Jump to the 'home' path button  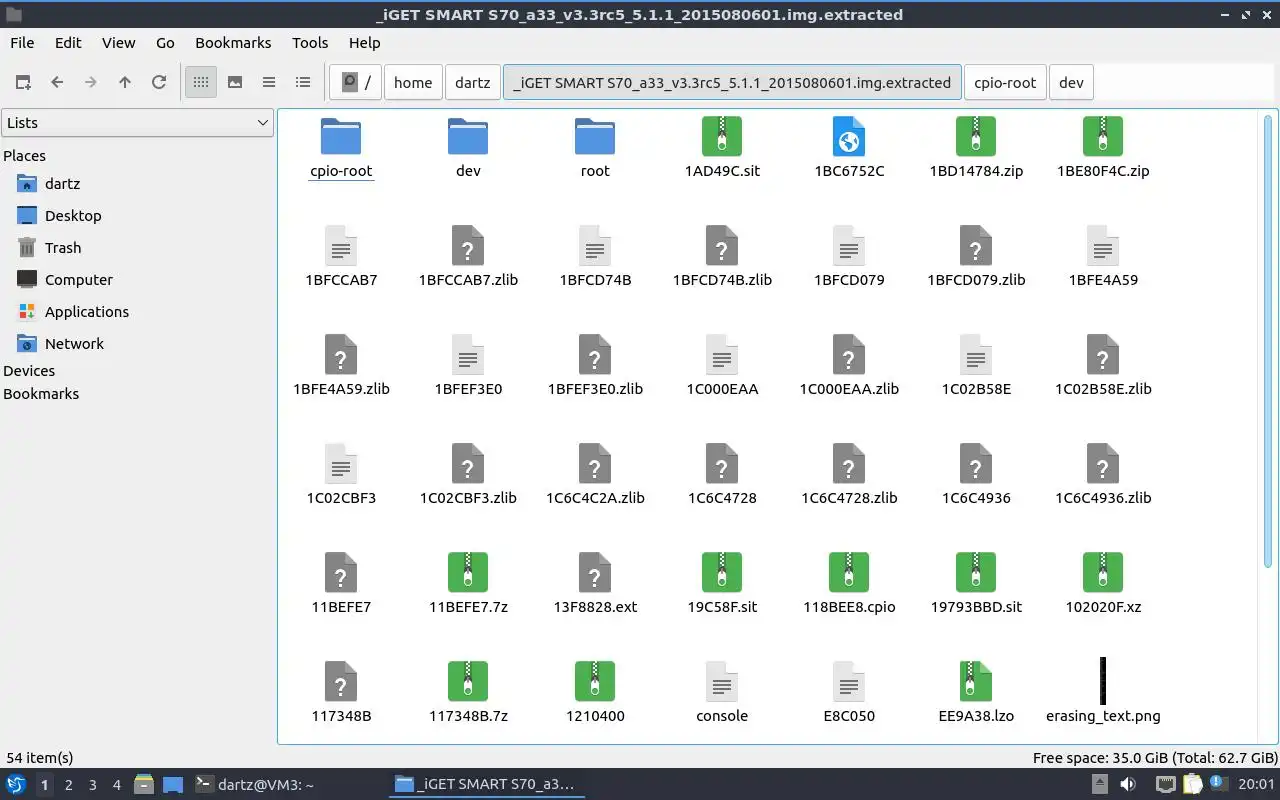[413, 83]
